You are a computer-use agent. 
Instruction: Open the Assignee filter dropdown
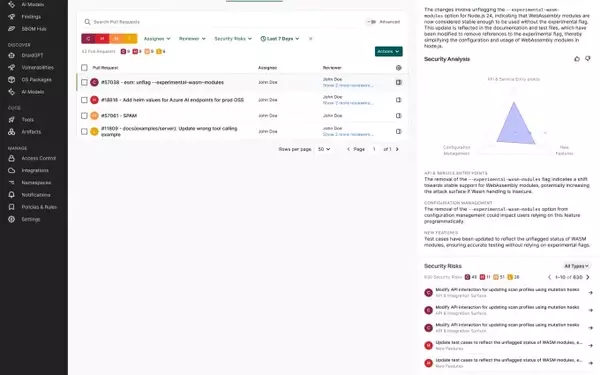(157, 39)
